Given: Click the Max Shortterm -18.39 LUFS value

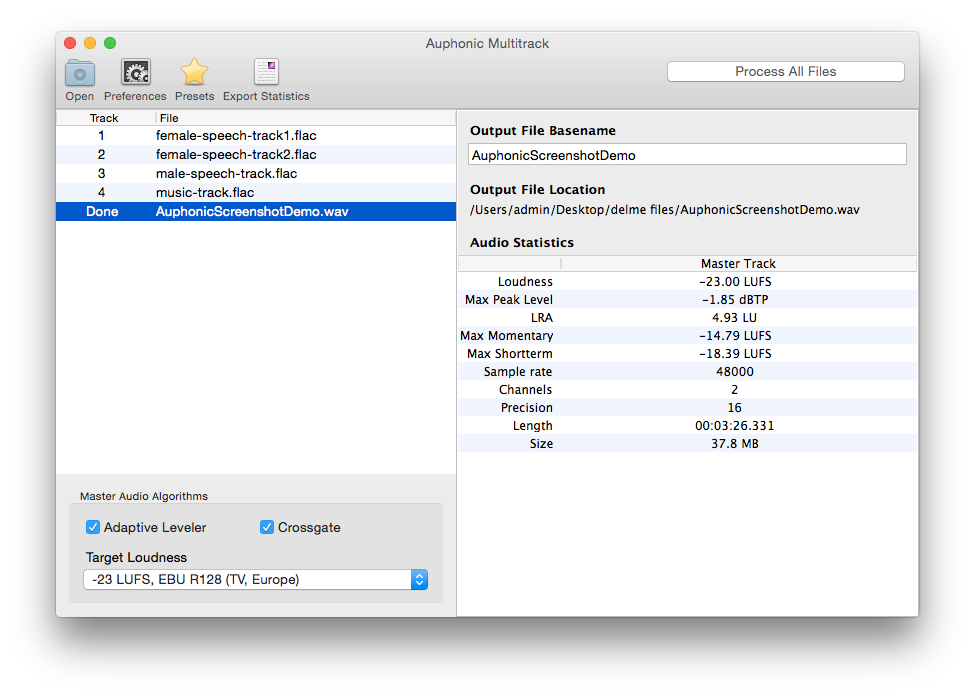Looking at the screenshot, I should [735, 354].
